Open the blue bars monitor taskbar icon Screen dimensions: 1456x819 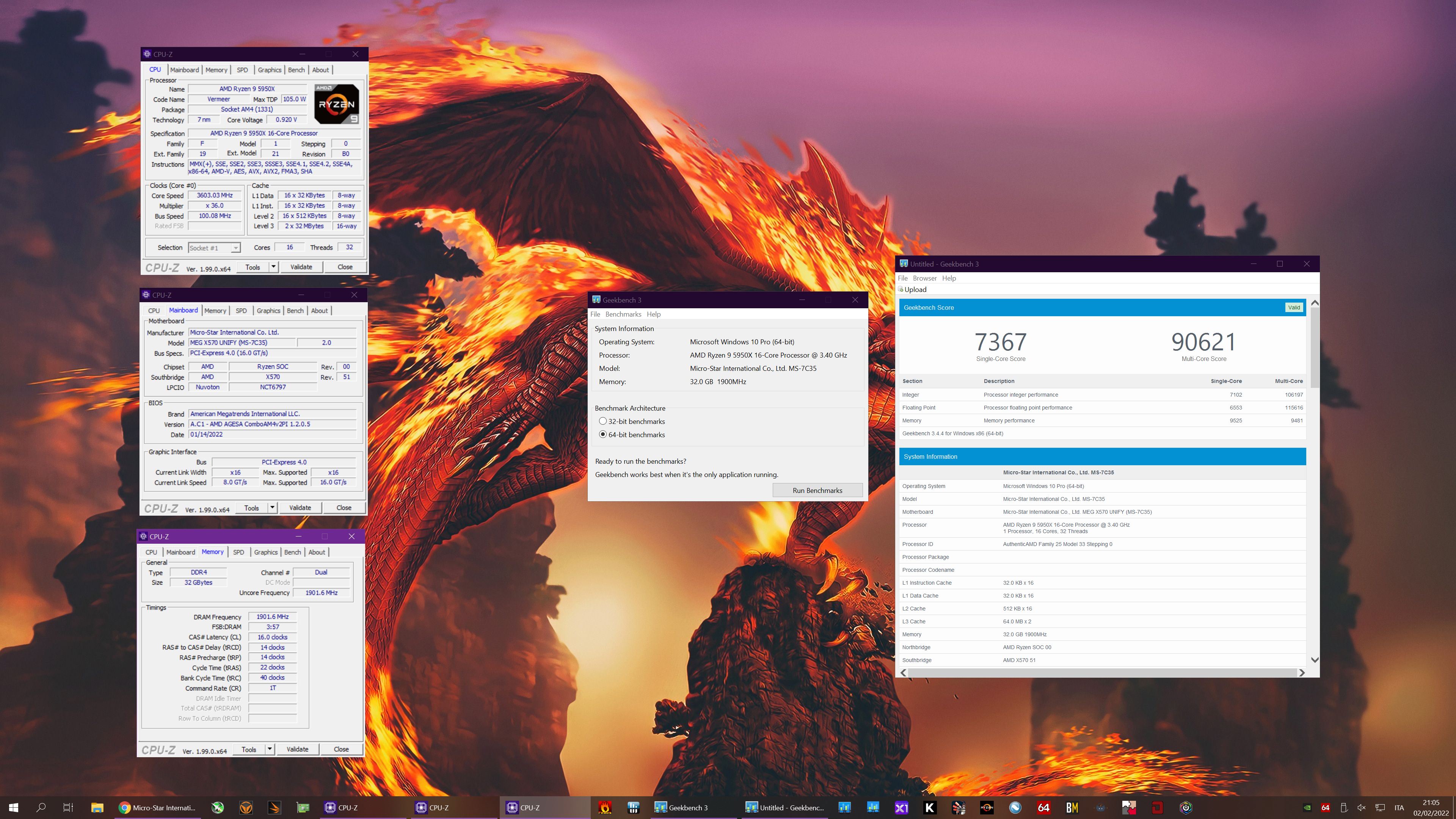[x=633, y=808]
